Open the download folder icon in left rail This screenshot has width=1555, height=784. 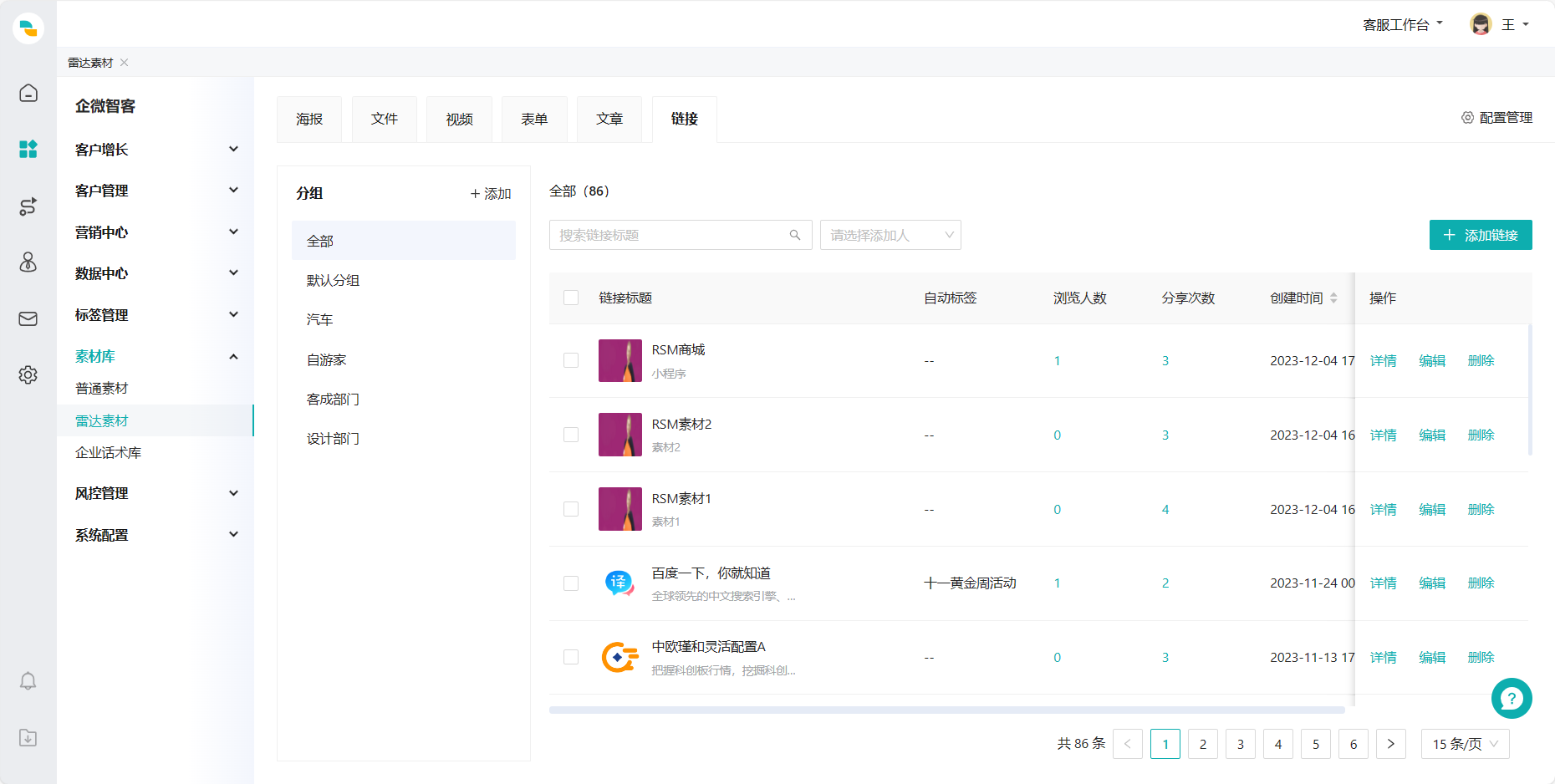pos(28,737)
